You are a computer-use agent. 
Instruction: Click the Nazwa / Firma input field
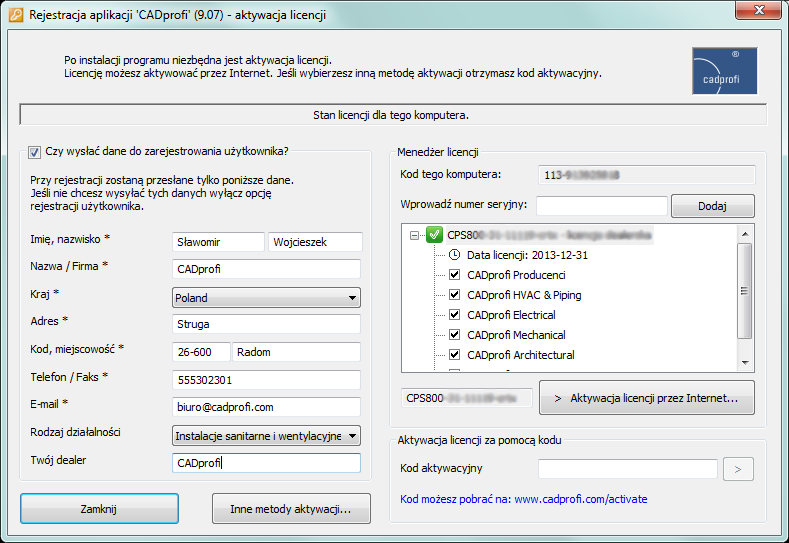[x=266, y=269]
